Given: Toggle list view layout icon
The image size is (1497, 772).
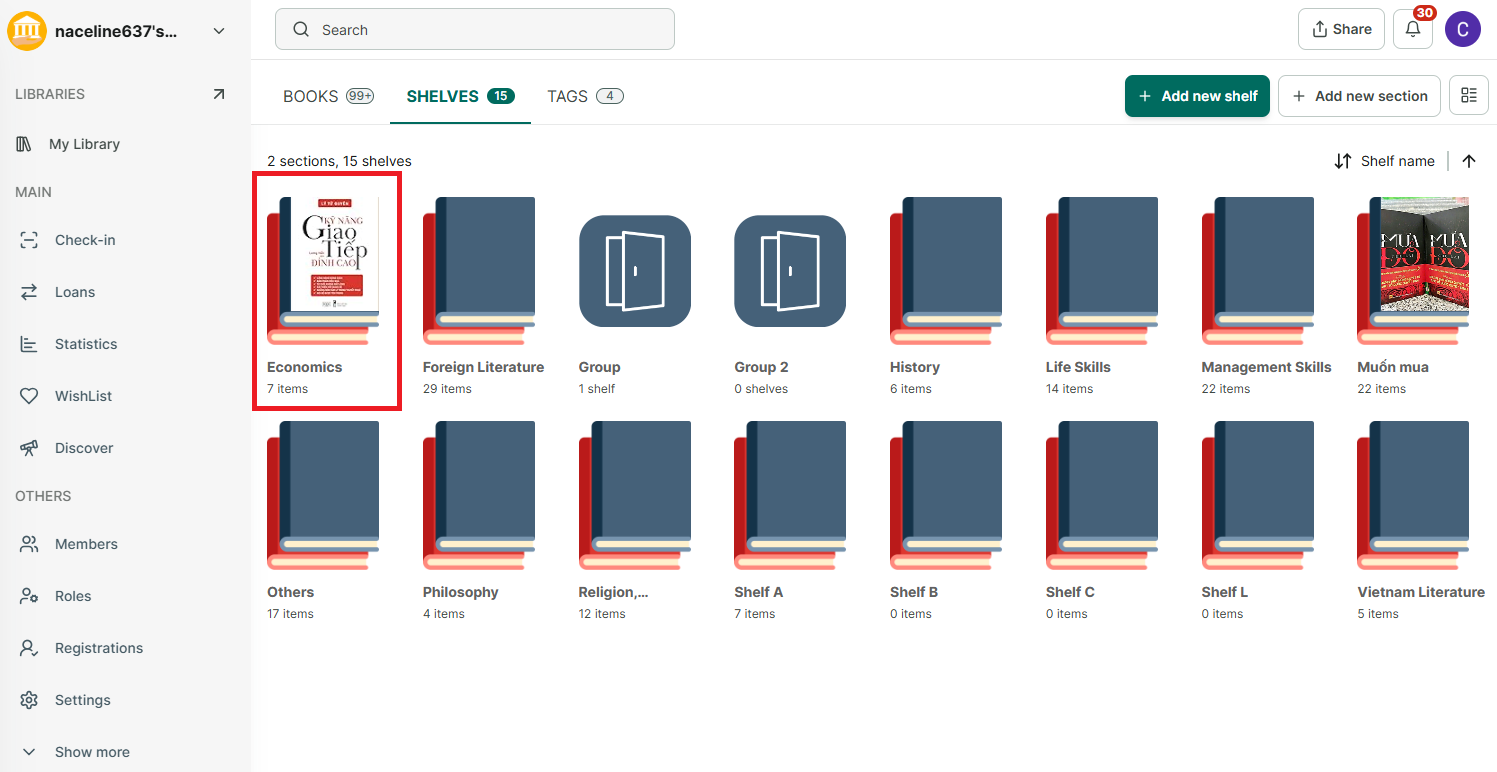Looking at the screenshot, I should (1469, 96).
